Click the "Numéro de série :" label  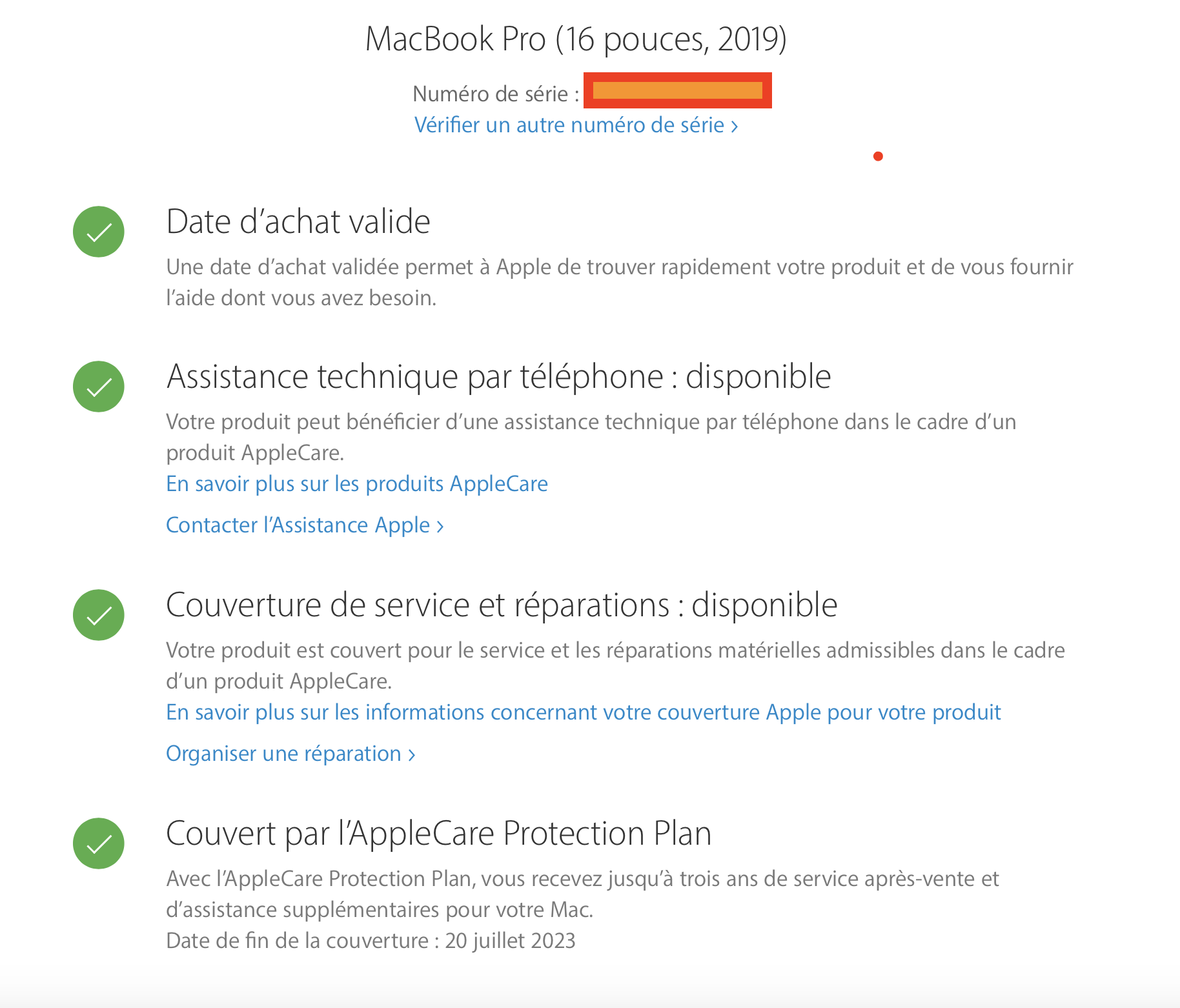(x=496, y=94)
